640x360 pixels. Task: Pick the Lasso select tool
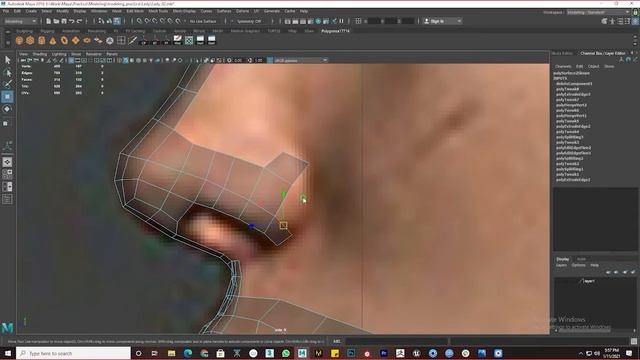[7, 73]
